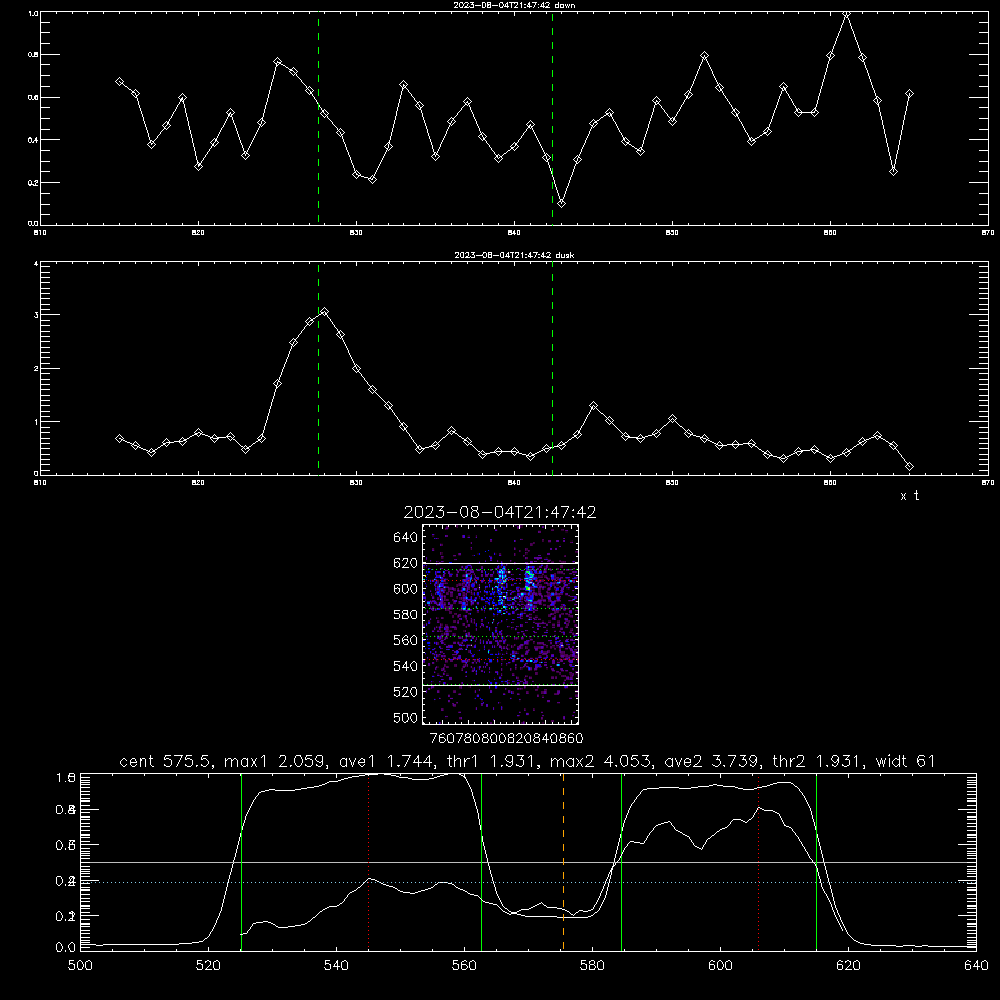Click the '3' tick label on the dusk y-axis
Viewport: 1000px width, 1000px height.
(x=36, y=315)
